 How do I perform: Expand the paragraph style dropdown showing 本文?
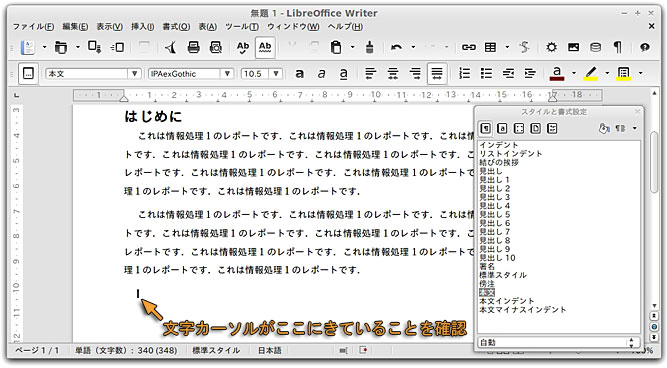[134, 74]
